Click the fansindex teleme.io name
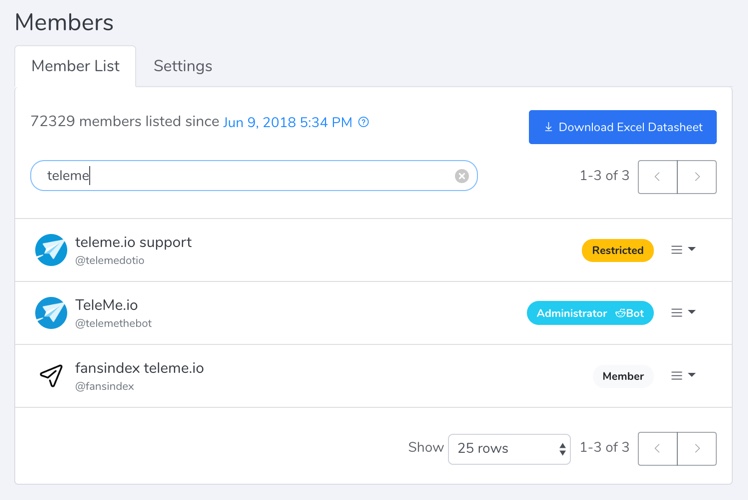 pos(139,368)
